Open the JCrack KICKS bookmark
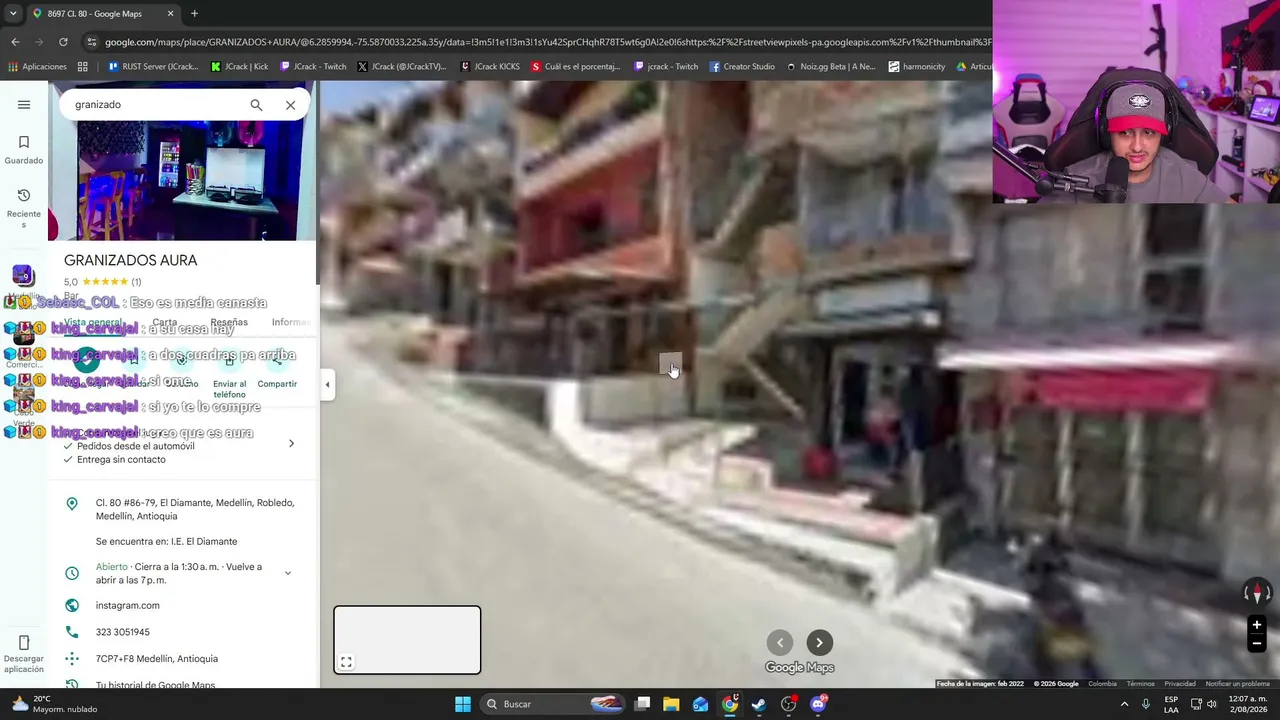 point(490,67)
